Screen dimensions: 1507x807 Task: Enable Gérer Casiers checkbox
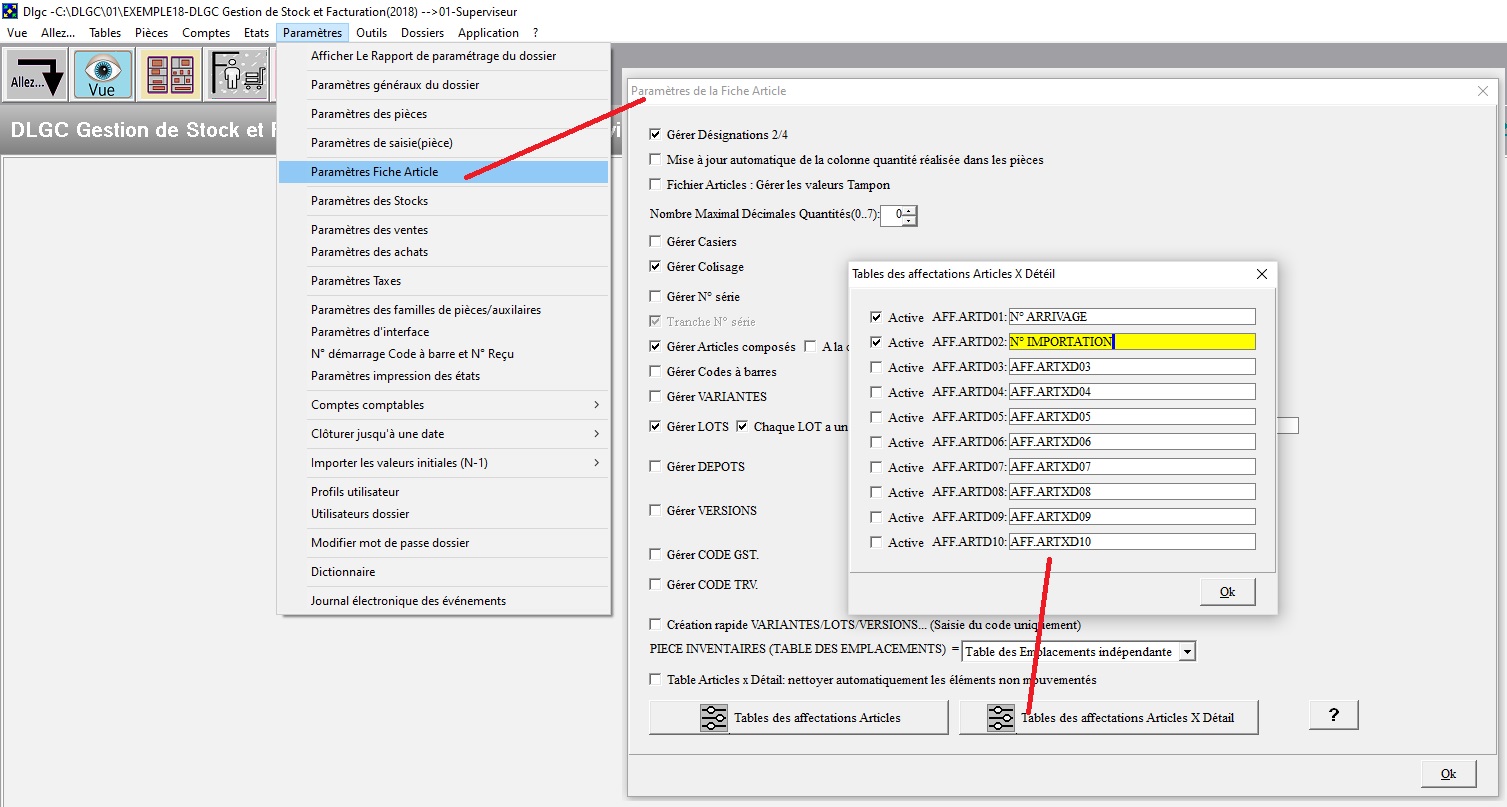656,241
